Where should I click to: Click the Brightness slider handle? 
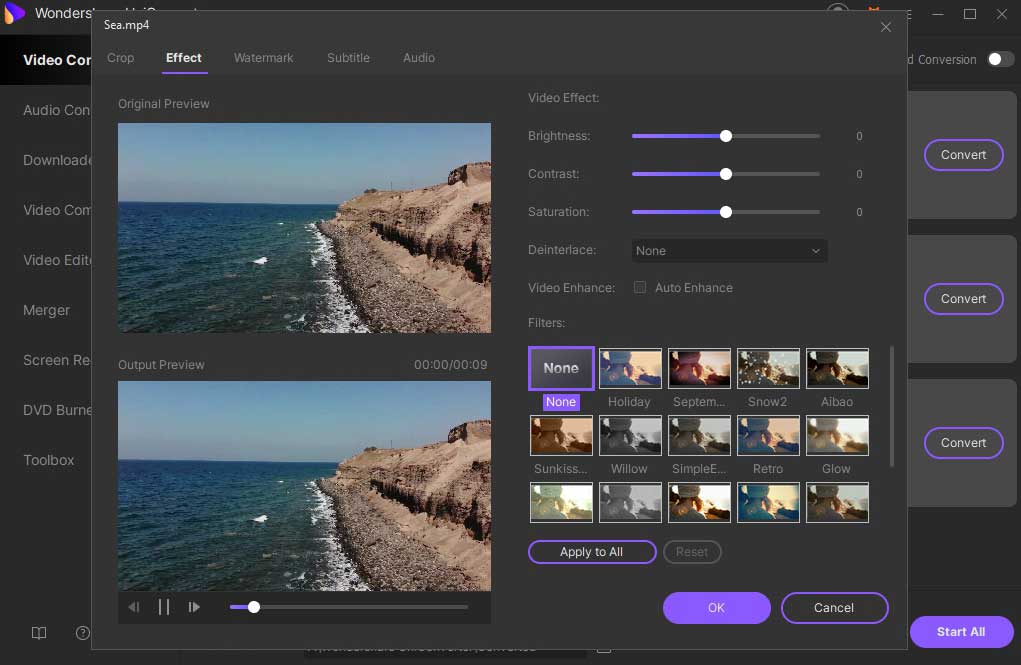point(726,136)
